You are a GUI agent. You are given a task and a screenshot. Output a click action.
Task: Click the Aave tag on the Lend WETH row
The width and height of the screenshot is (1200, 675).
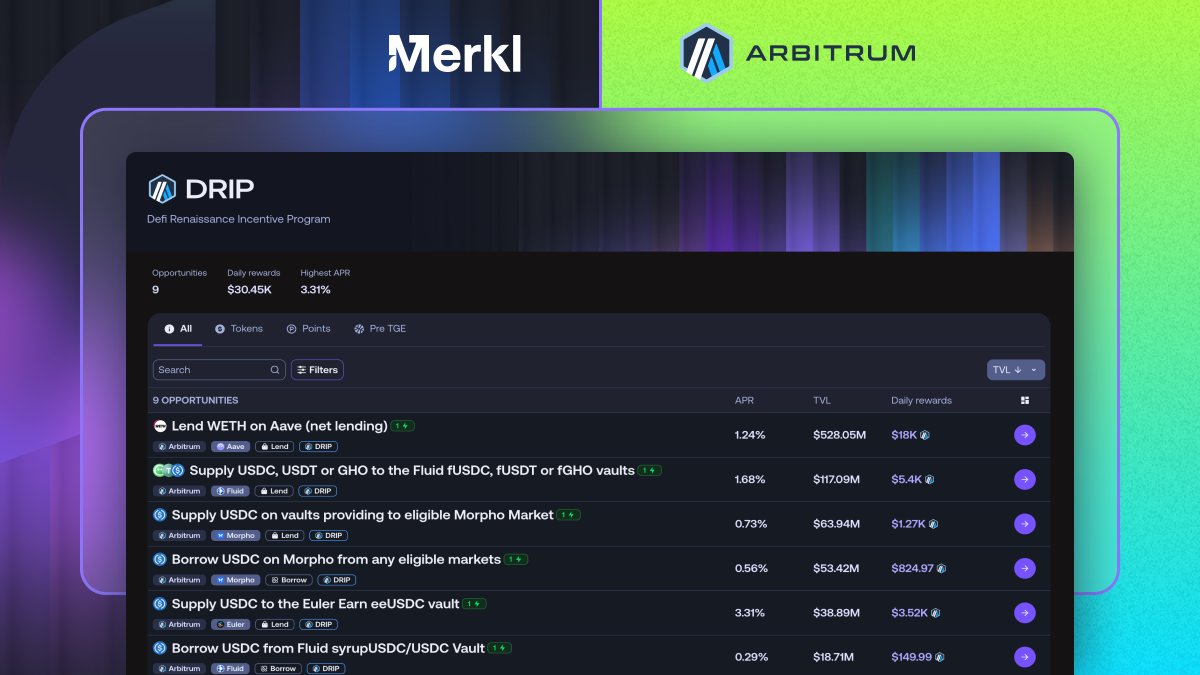(x=230, y=447)
